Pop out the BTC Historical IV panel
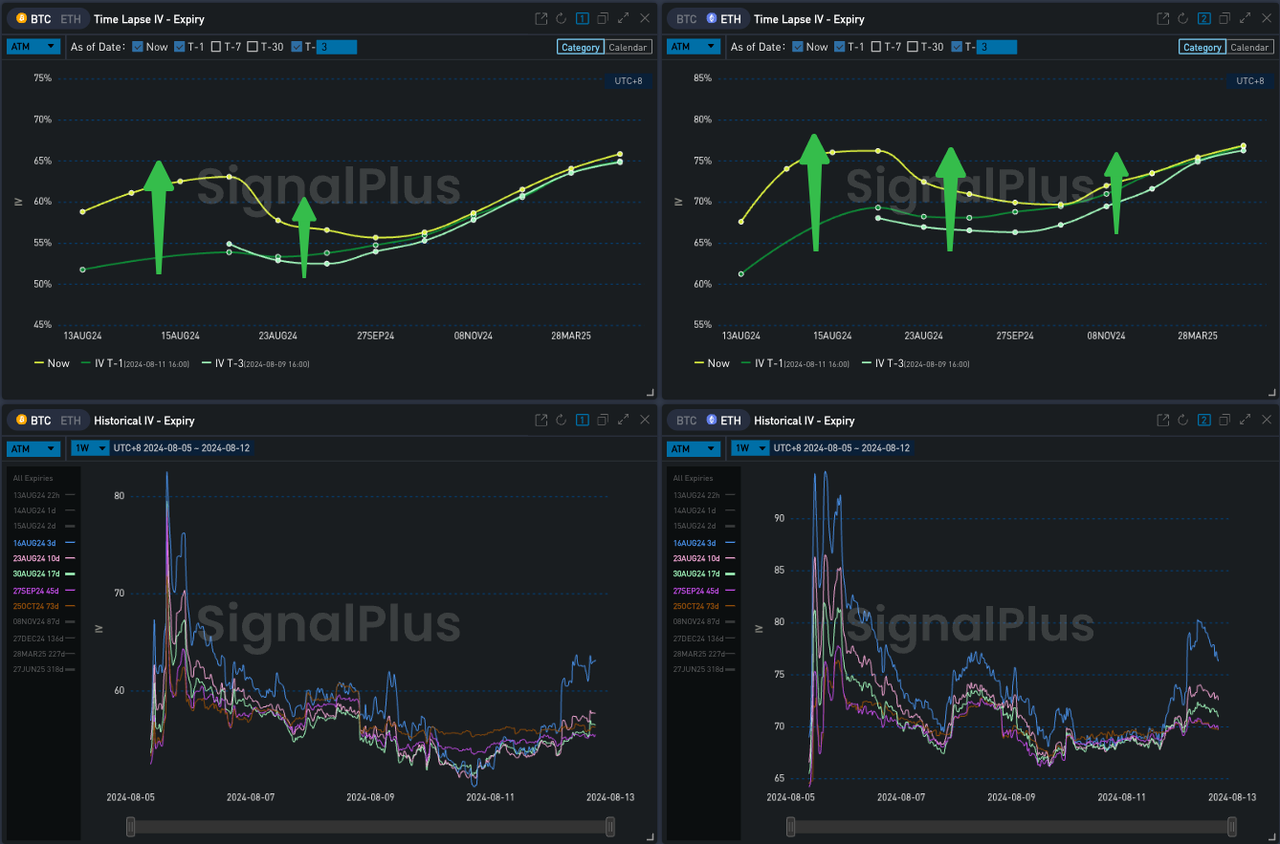Image resolution: width=1280 pixels, height=844 pixels. coord(541,420)
